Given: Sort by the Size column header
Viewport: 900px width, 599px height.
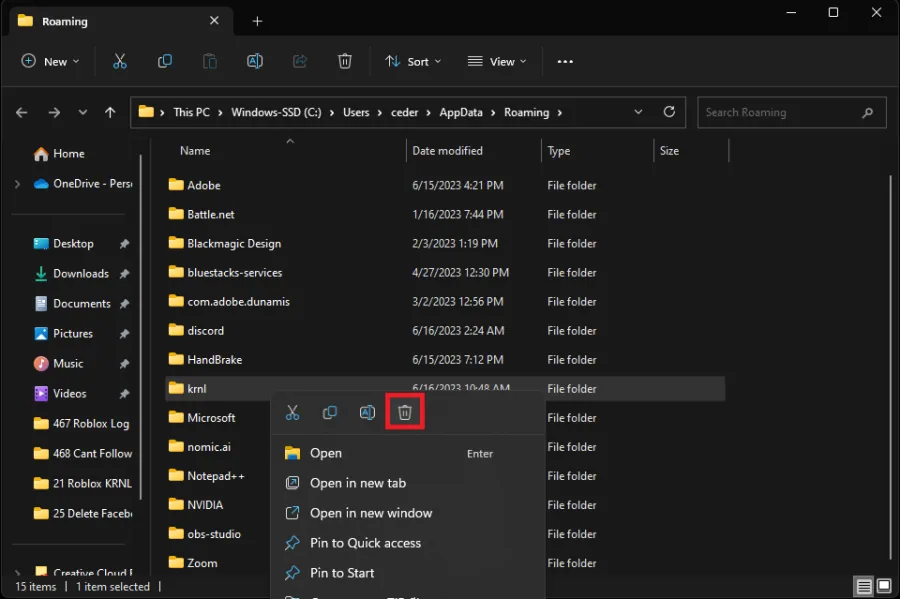Looking at the screenshot, I should (x=669, y=151).
